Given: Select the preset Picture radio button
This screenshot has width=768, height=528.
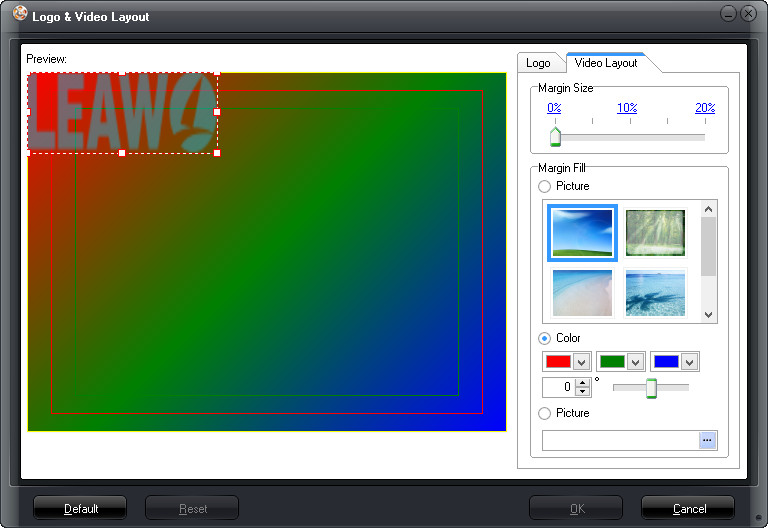Looking at the screenshot, I should coord(545,186).
